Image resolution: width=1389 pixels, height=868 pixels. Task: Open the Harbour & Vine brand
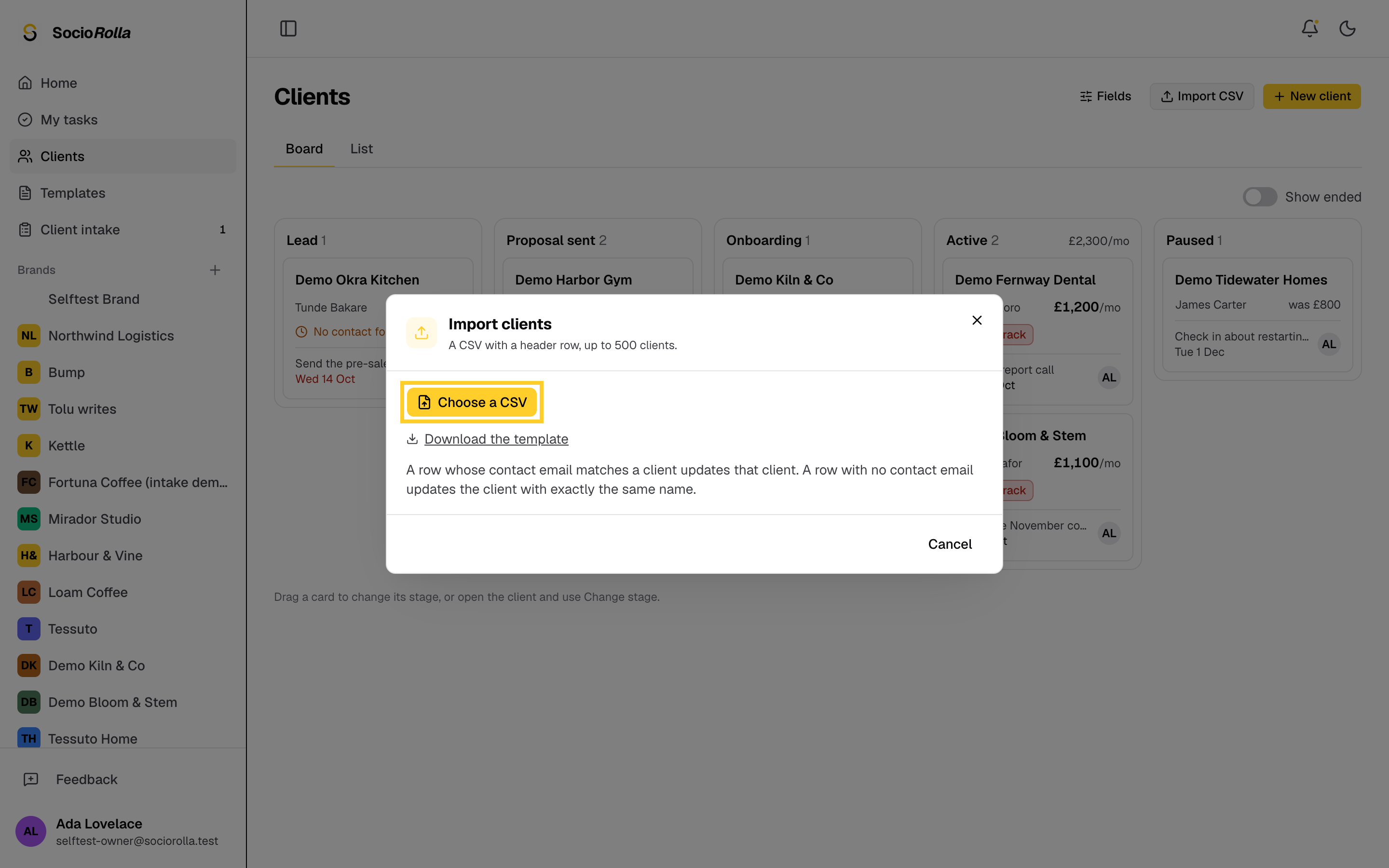pyautogui.click(x=123, y=555)
